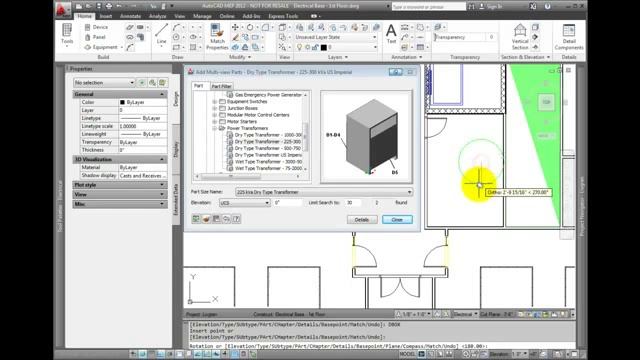Click the Select Objects icon in Properties palette

pyautogui.click(x=152, y=83)
